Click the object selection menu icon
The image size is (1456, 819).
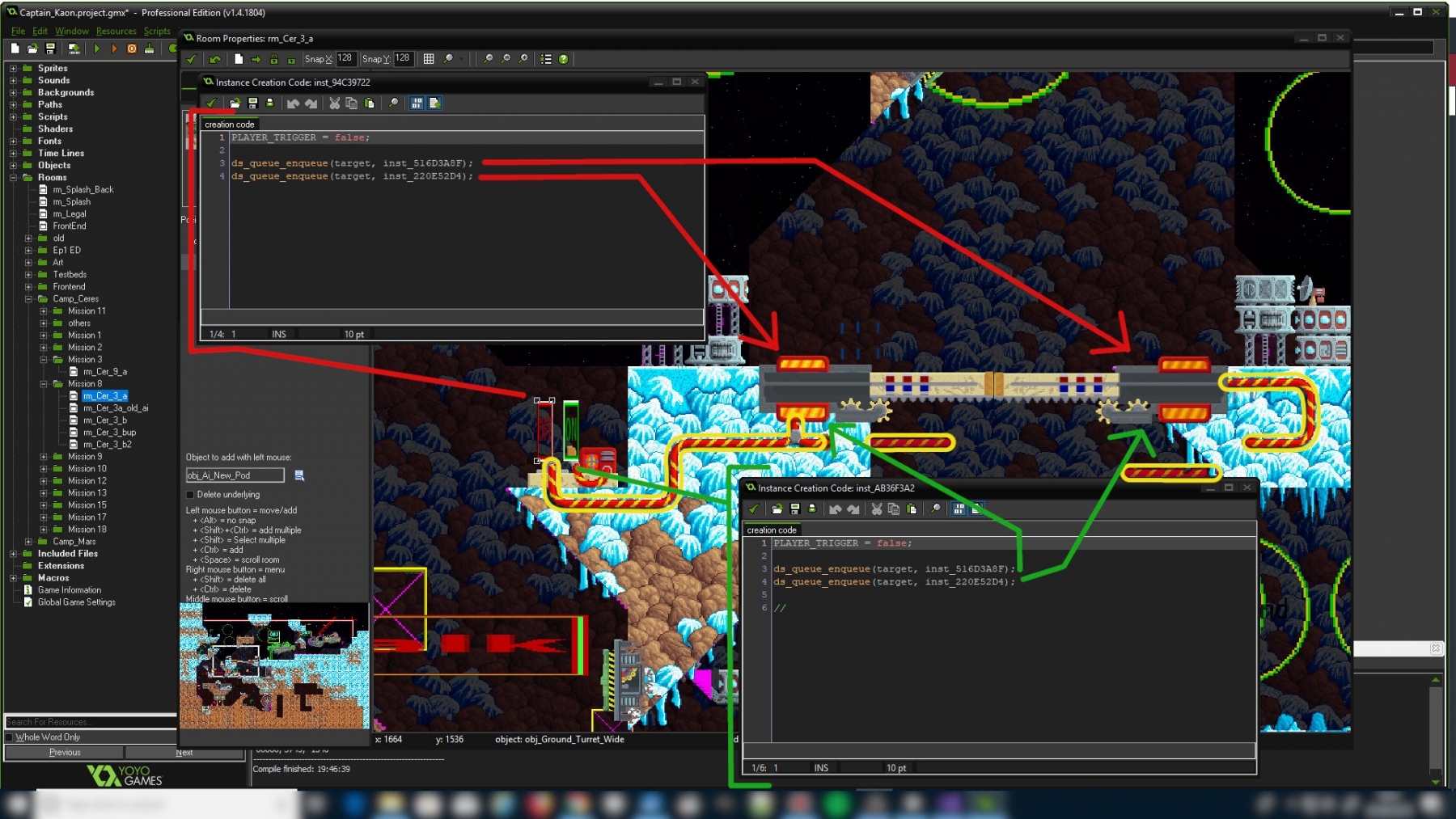299,475
